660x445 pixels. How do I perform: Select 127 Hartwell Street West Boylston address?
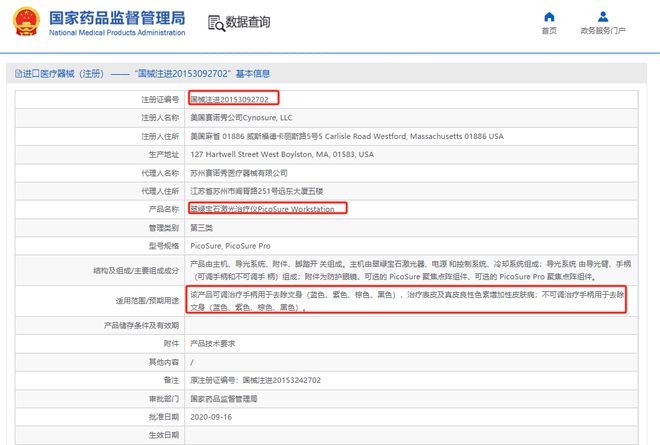pyautogui.click(x=282, y=155)
